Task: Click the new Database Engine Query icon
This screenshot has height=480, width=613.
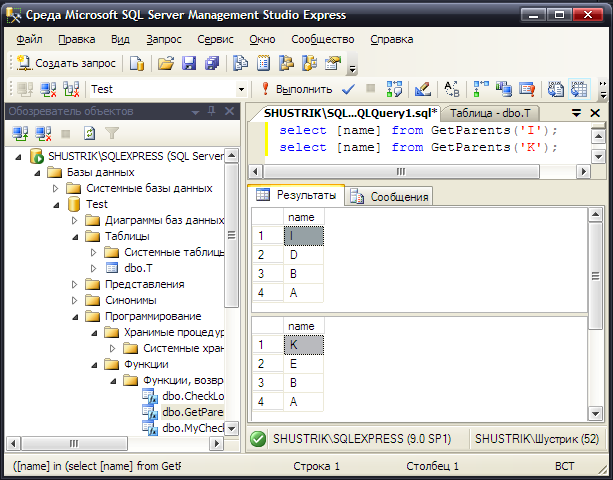Action: [137, 63]
